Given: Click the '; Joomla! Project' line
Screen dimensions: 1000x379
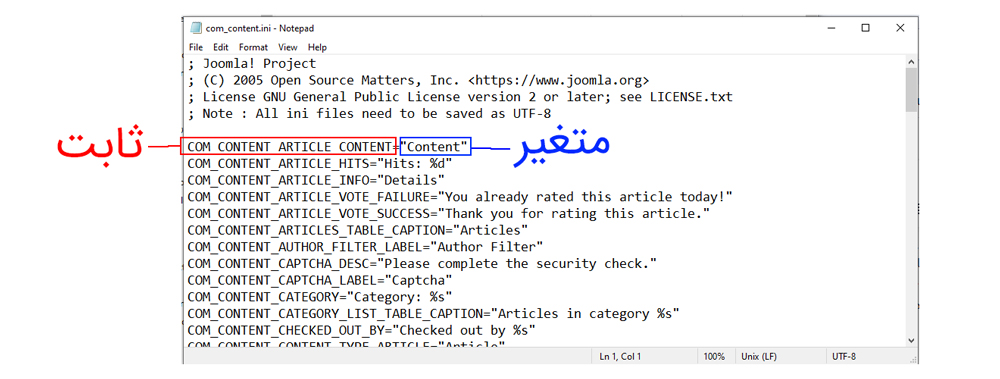Looking at the screenshot, I should tap(252, 64).
